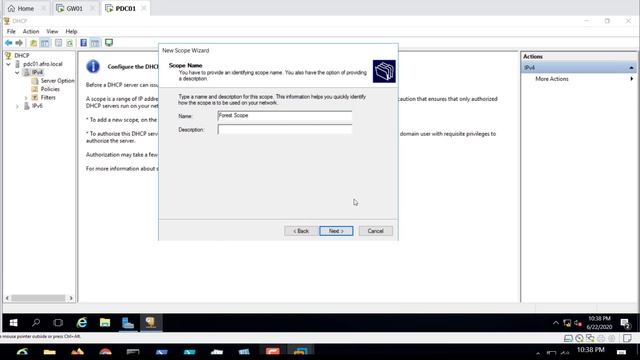Image resolution: width=640 pixels, height=360 pixels.
Task: Click the DHCP console taskbar icon
Action: pos(151,323)
